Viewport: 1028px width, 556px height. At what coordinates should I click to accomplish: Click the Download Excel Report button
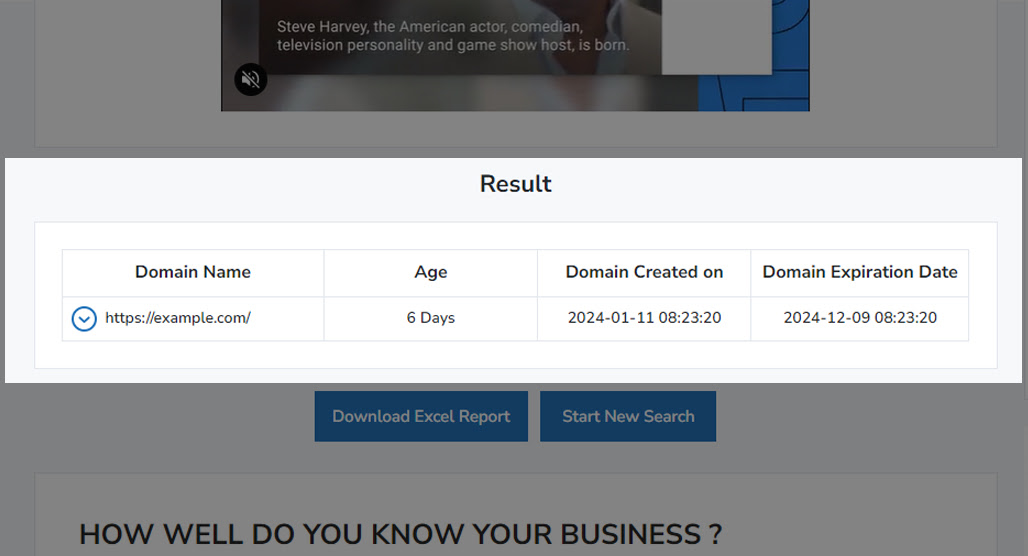(421, 416)
